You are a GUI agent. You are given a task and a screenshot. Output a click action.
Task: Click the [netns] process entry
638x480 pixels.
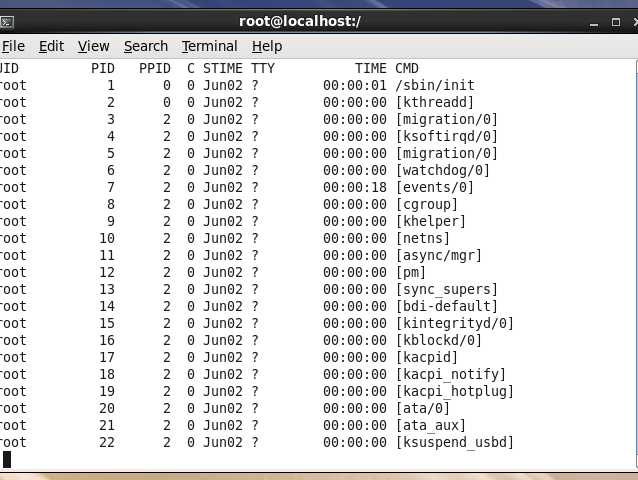423,238
